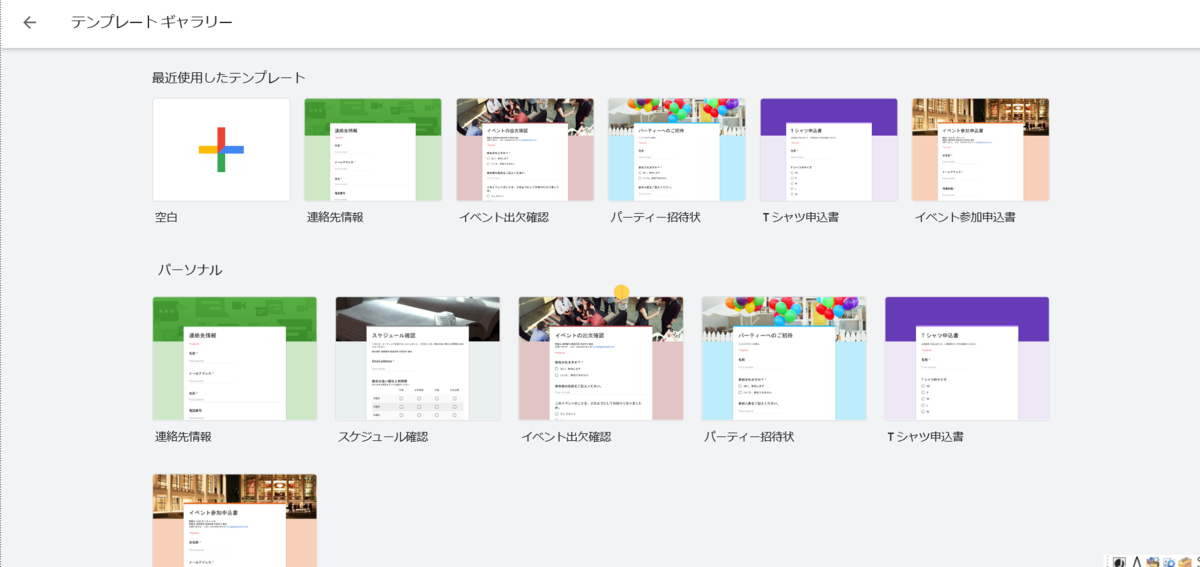Click パーティー招待状 label under 最近使用したテンプレート

[x=655, y=217]
